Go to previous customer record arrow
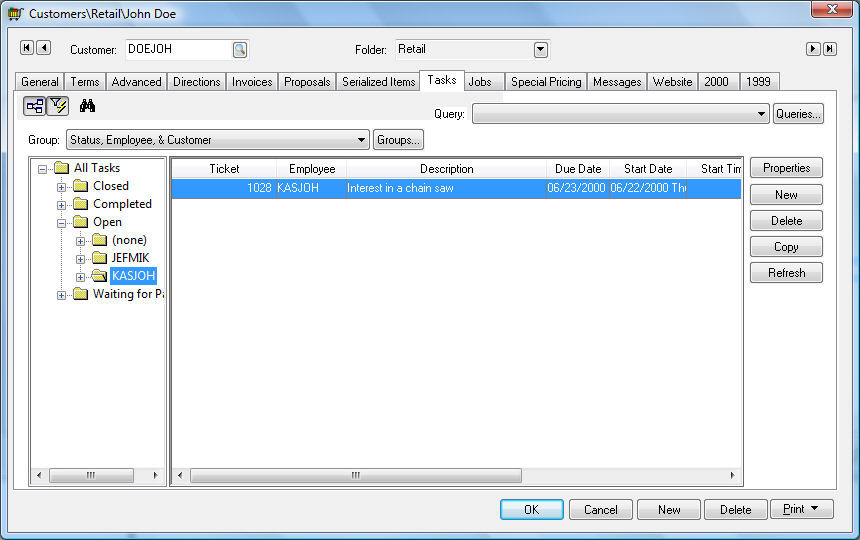Viewport: 860px width, 540px height. coord(43,48)
